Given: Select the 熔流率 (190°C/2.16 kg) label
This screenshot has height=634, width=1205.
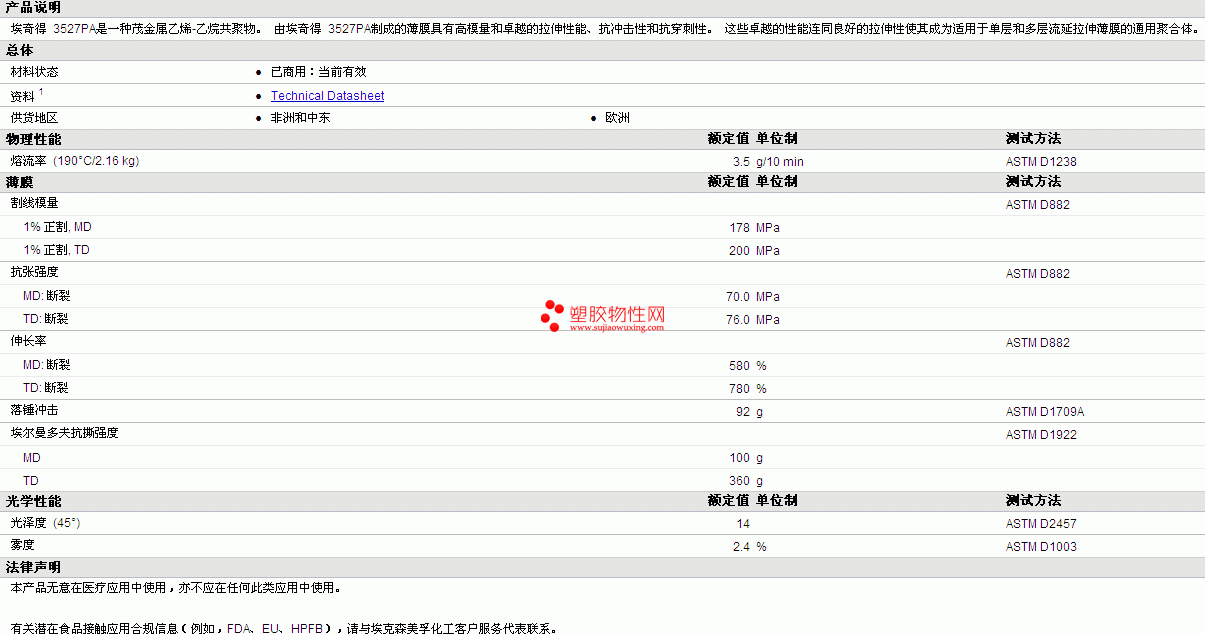Looking at the screenshot, I should coord(75,161).
